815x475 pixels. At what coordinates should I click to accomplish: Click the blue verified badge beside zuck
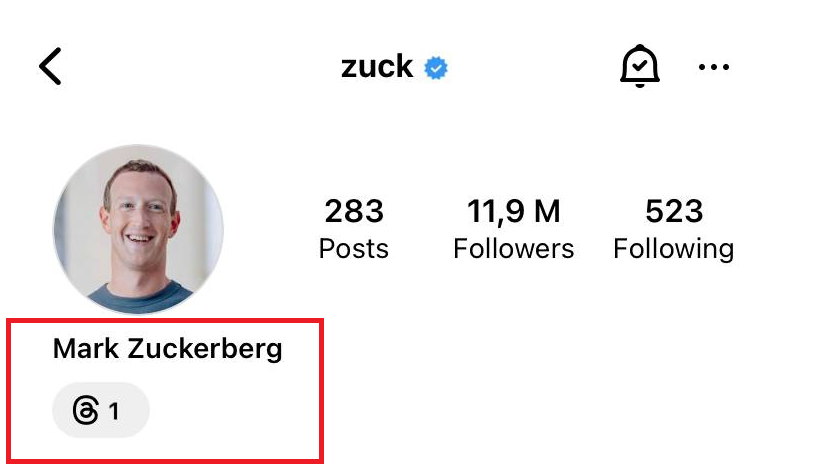(436, 68)
